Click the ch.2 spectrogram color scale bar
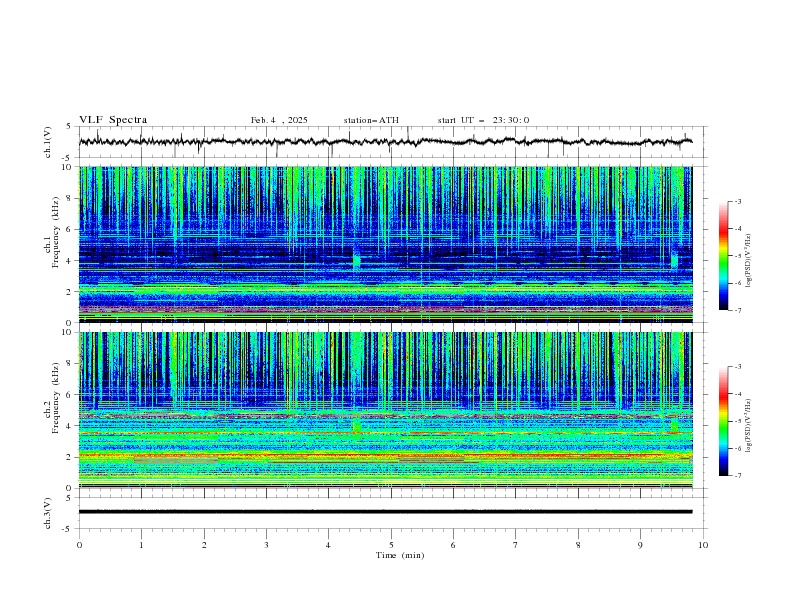Image resolution: width=792 pixels, height=612 pixels. point(723,421)
